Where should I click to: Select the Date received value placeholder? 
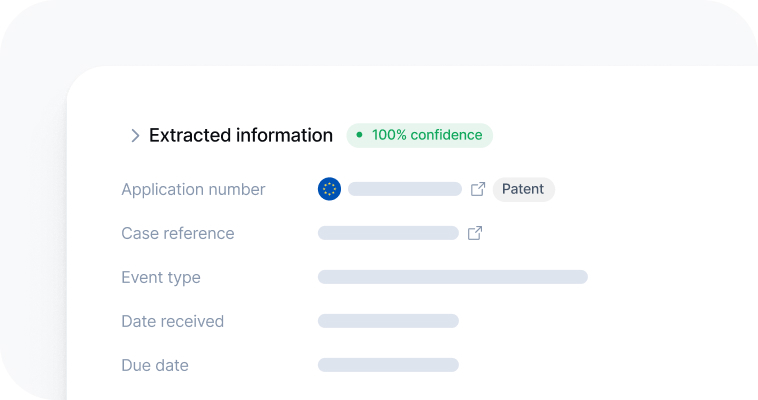click(x=388, y=321)
